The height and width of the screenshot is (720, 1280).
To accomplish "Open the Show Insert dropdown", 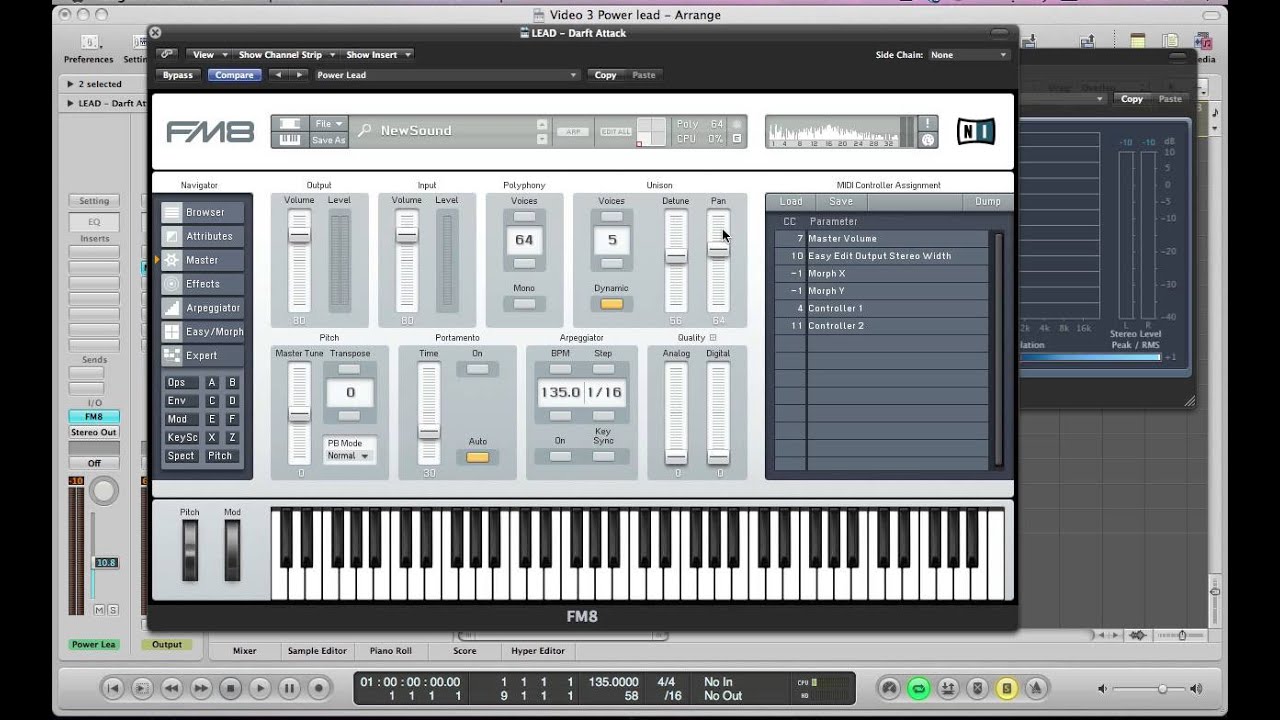I will [x=377, y=54].
